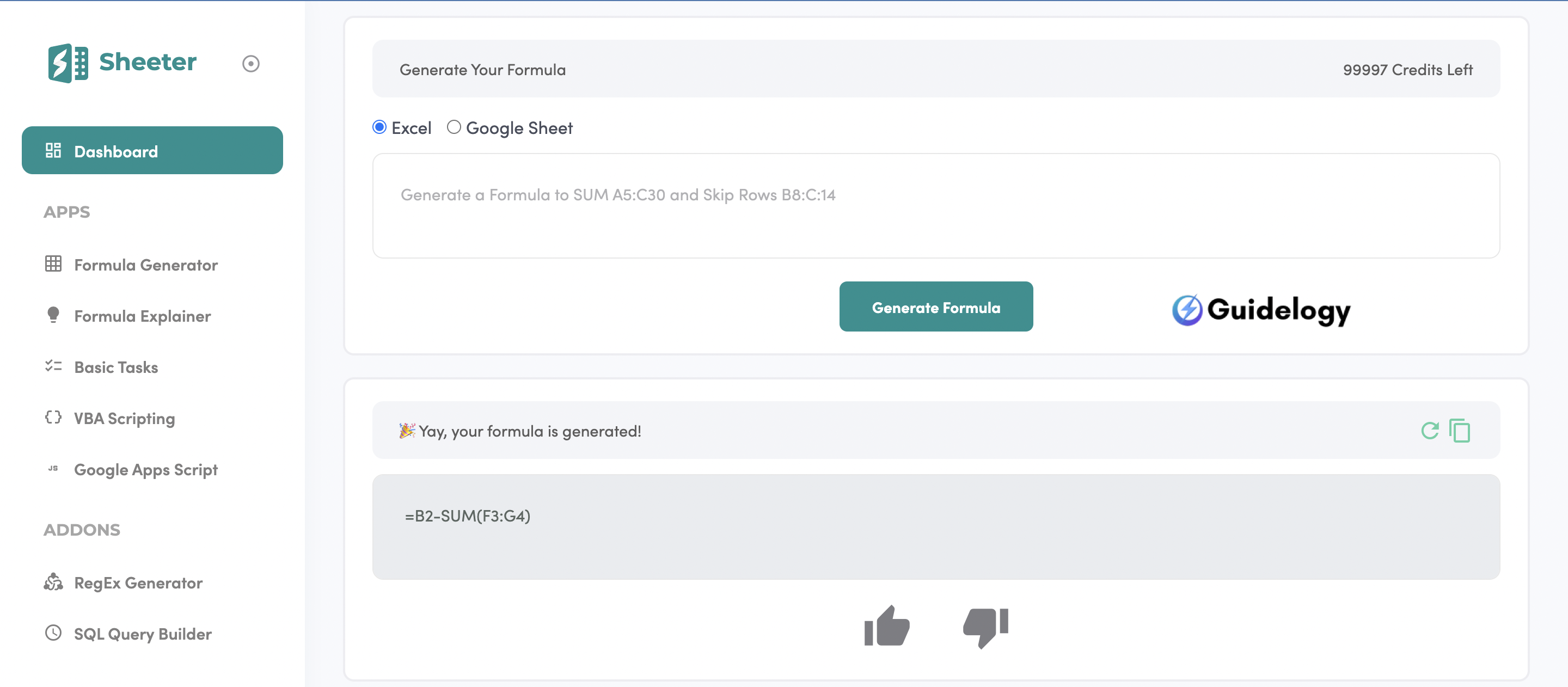Select the Google Sheet radio option
Viewport: 1568px width, 687px height.
pos(454,127)
